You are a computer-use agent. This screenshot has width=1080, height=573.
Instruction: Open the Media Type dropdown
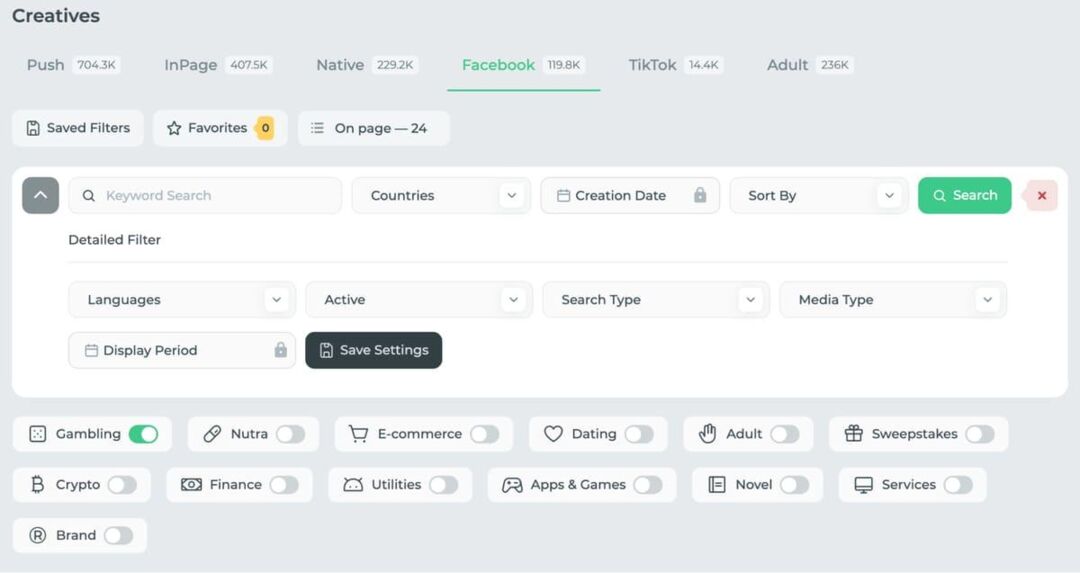coord(893,300)
